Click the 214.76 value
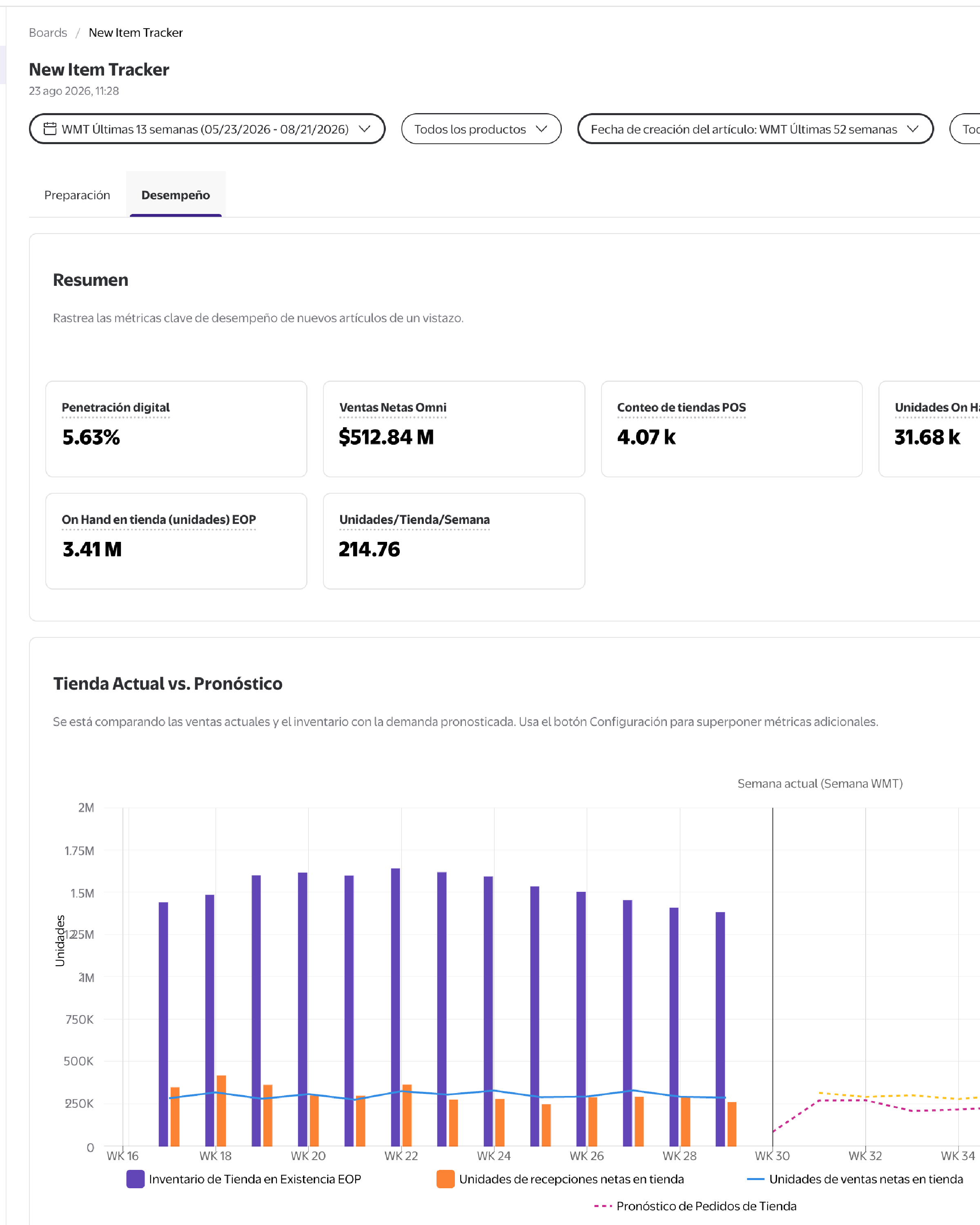This screenshot has width=980, height=1225. (369, 550)
